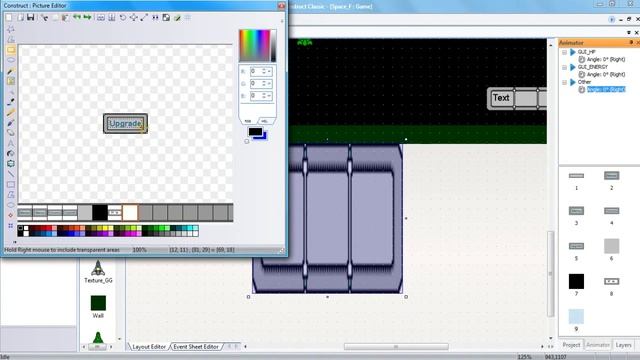Click the New image icon in Picture Editor
640x360 pixels.
[x=9, y=18]
